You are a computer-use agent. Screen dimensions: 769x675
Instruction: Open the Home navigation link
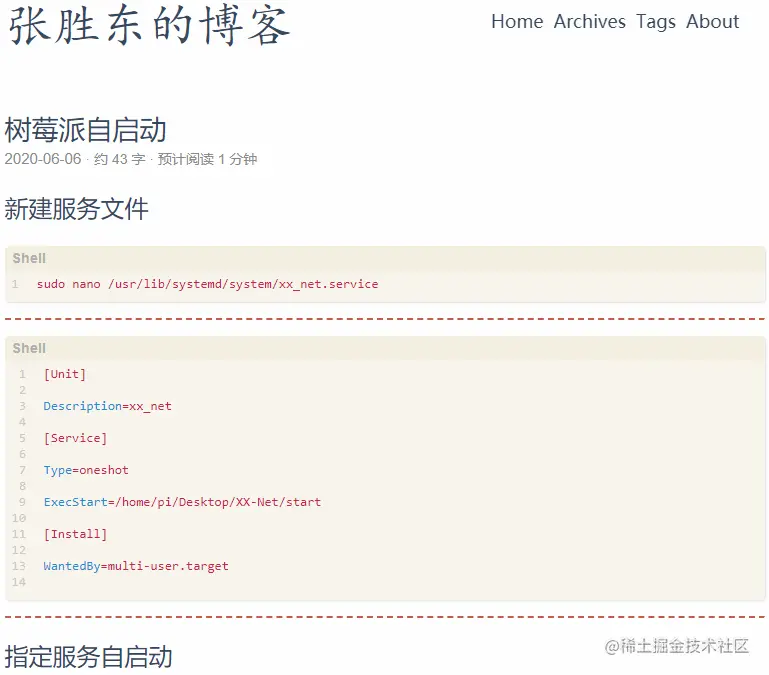click(x=517, y=22)
